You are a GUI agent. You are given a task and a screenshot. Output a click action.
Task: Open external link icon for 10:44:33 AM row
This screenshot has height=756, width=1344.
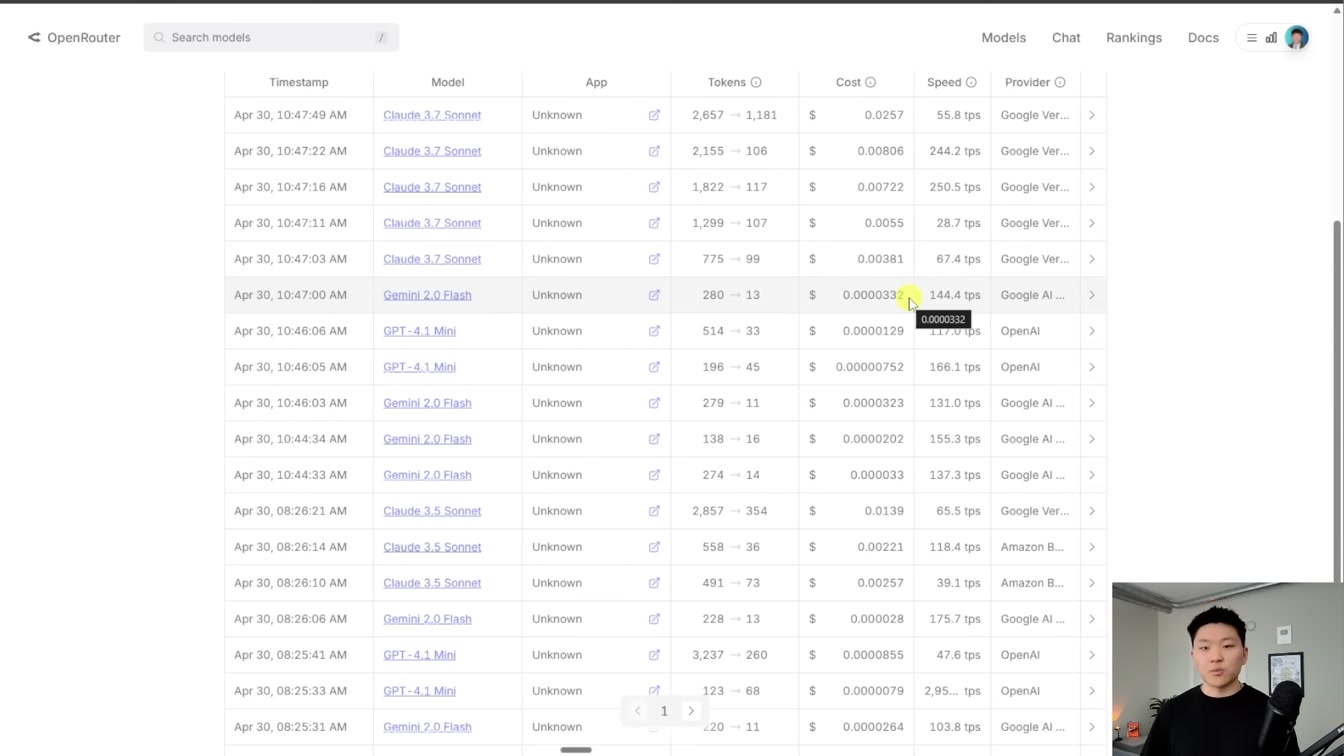pos(654,475)
